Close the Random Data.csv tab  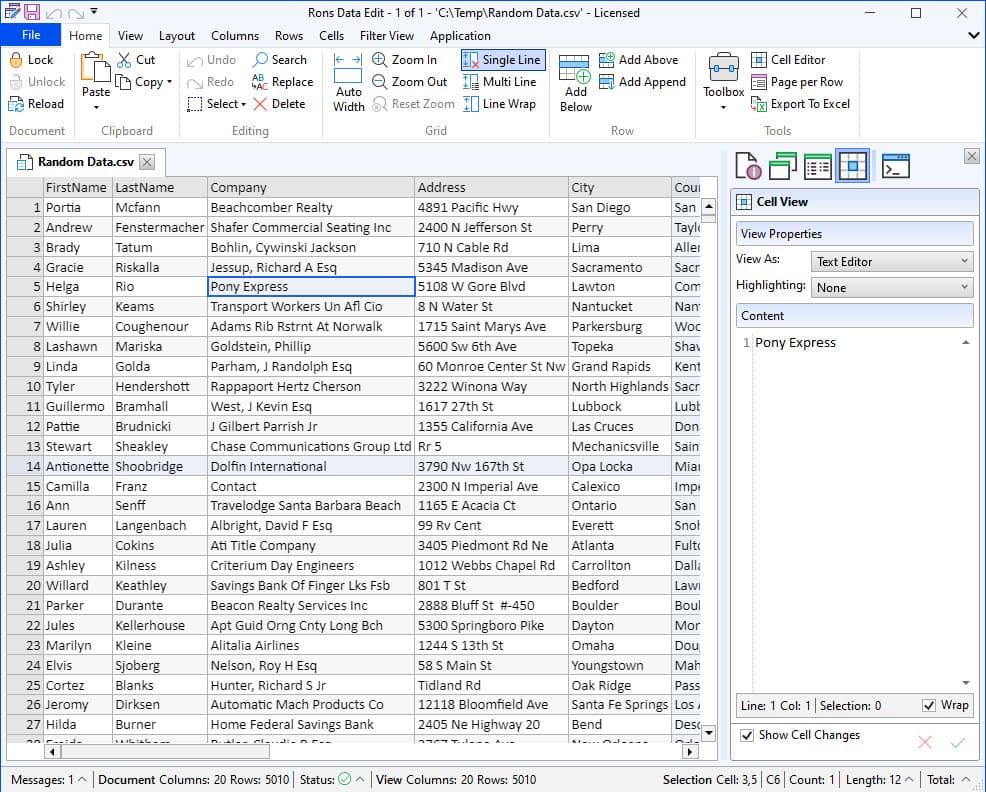click(x=147, y=162)
